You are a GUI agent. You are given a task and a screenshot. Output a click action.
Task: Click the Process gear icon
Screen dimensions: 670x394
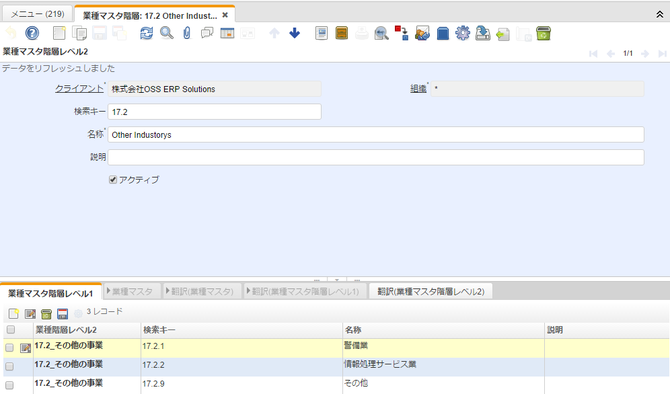coord(462,33)
